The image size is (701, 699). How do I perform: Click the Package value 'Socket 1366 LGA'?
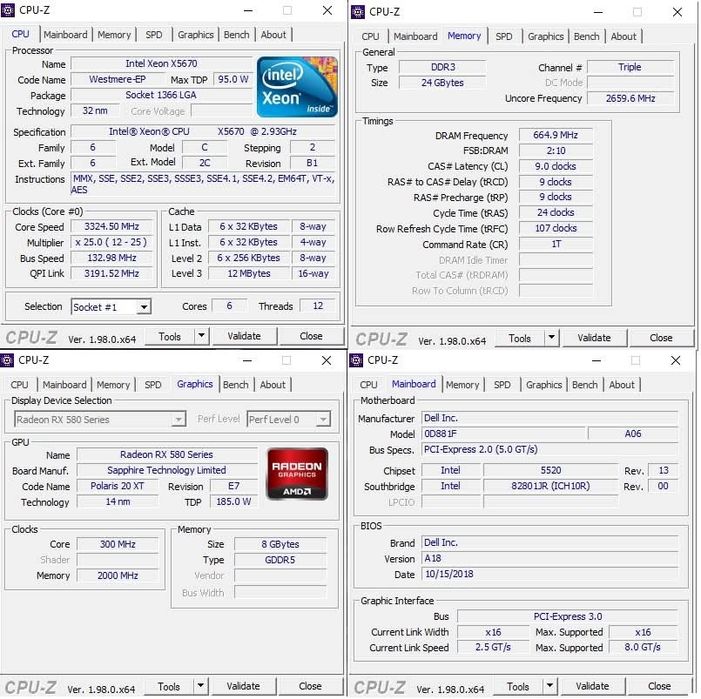161,95
